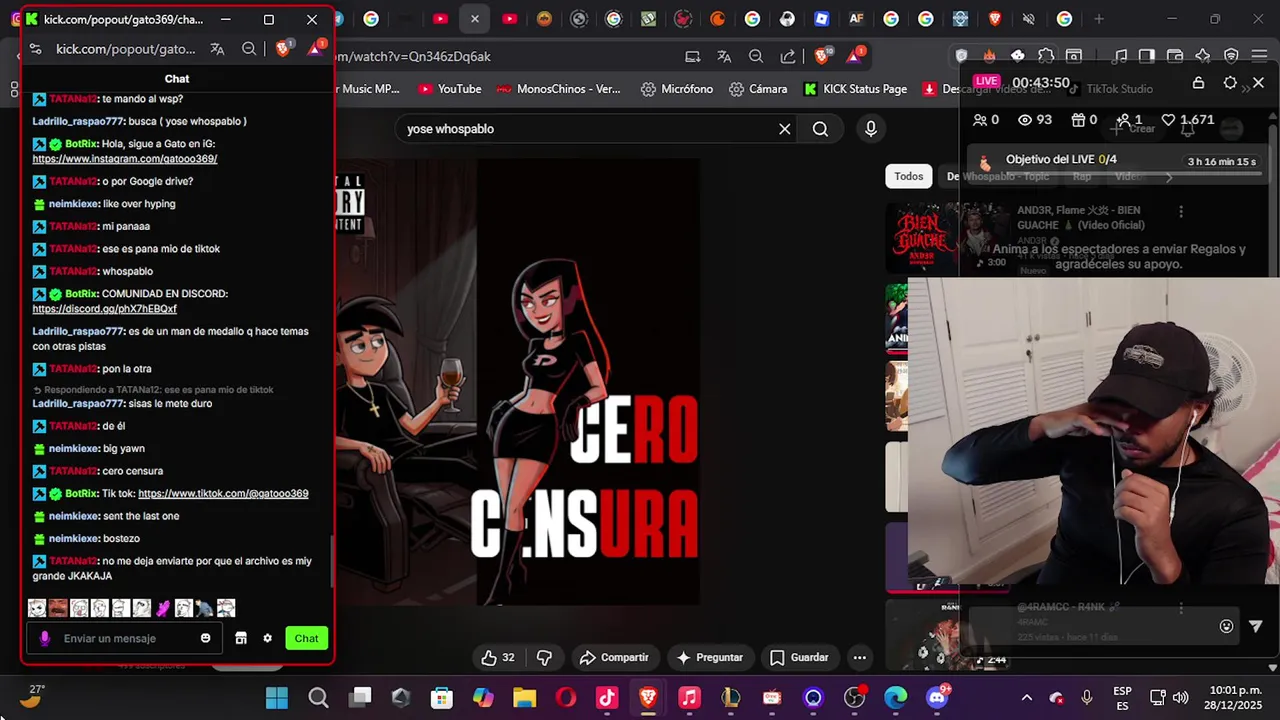Screen dimensions: 1280x720
Task: Click zoom icon in Kick popout address bar
Action: (x=249, y=48)
